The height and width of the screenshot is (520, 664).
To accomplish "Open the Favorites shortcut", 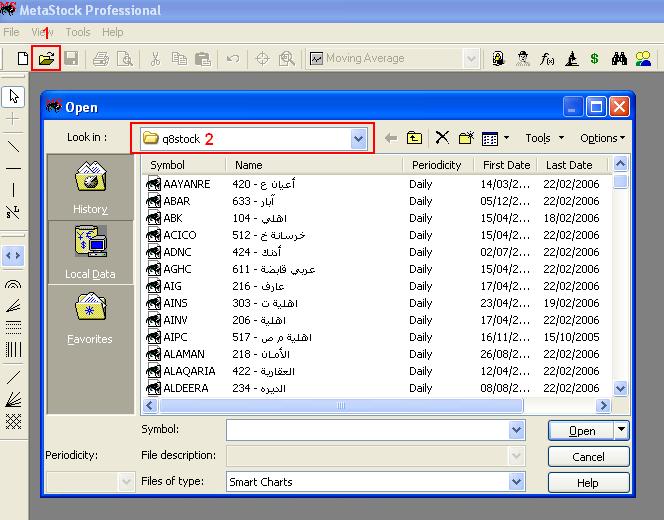I will click(x=90, y=318).
